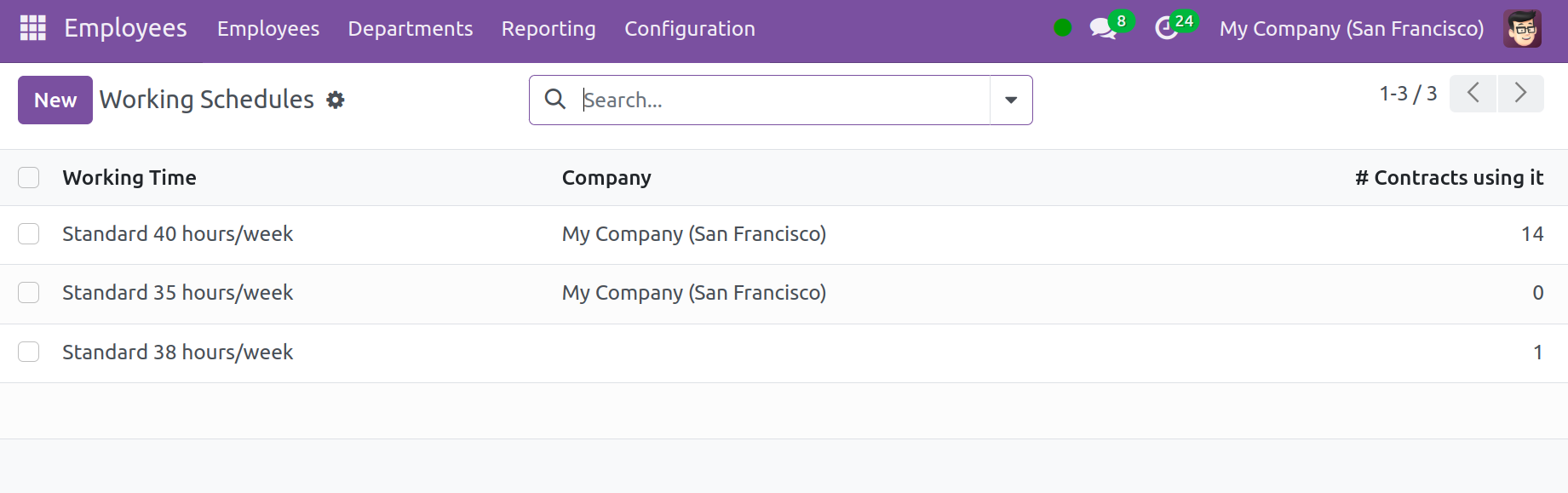Open the company switcher My Company (San Francisco)
This screenshot has width=1568, height=493.
point(1352,28)
